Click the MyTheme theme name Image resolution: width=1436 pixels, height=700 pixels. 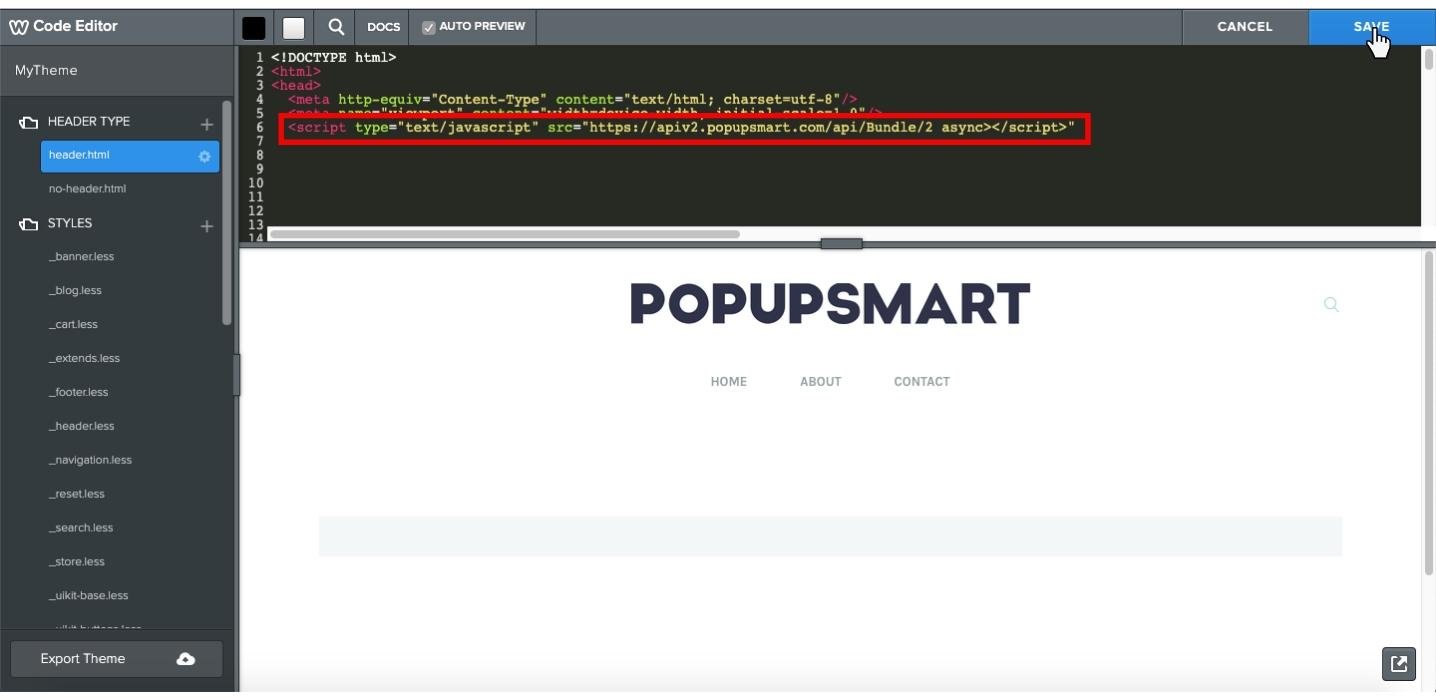point(46,70)
